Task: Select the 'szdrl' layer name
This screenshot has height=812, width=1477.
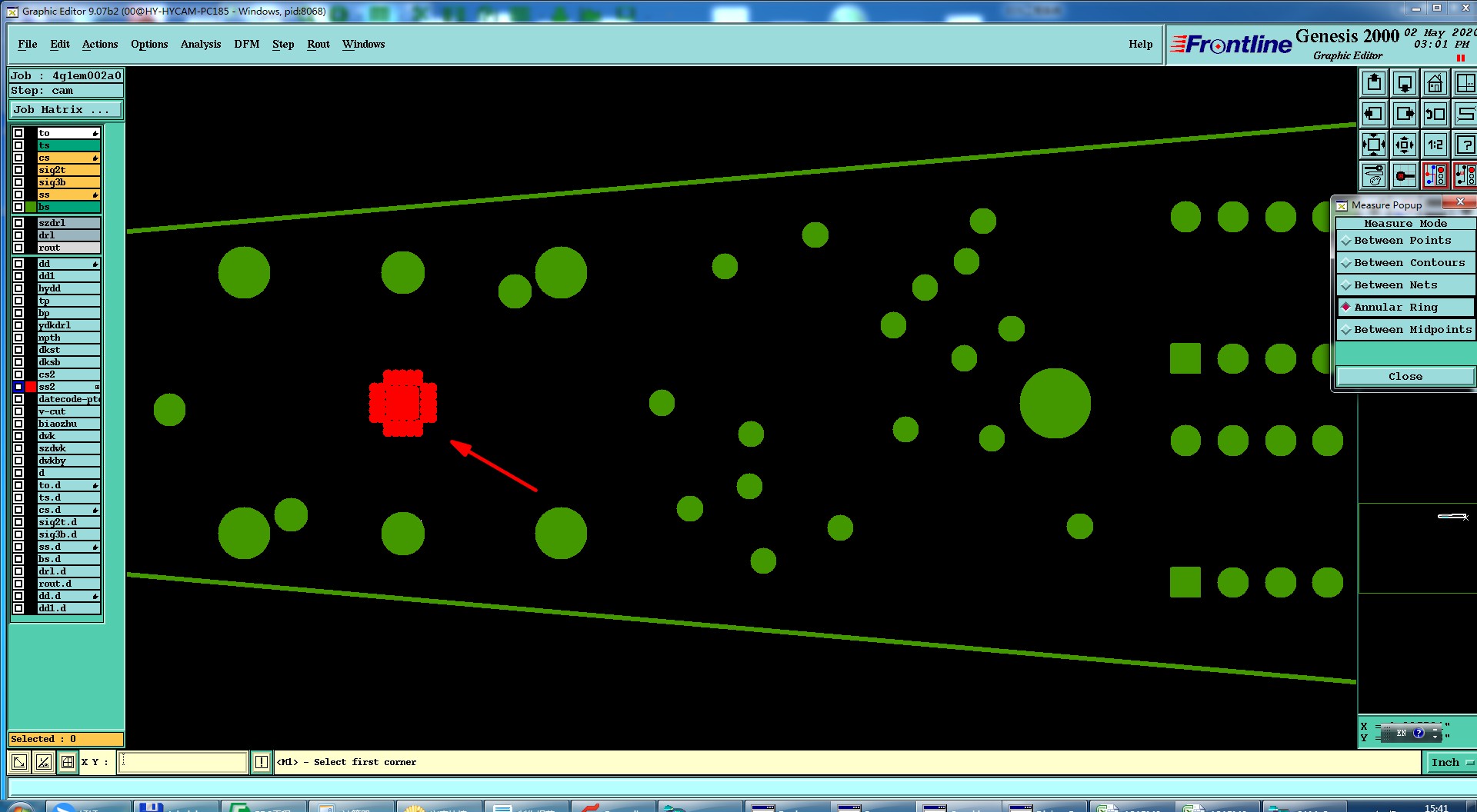Action: [x=68, y=223]
